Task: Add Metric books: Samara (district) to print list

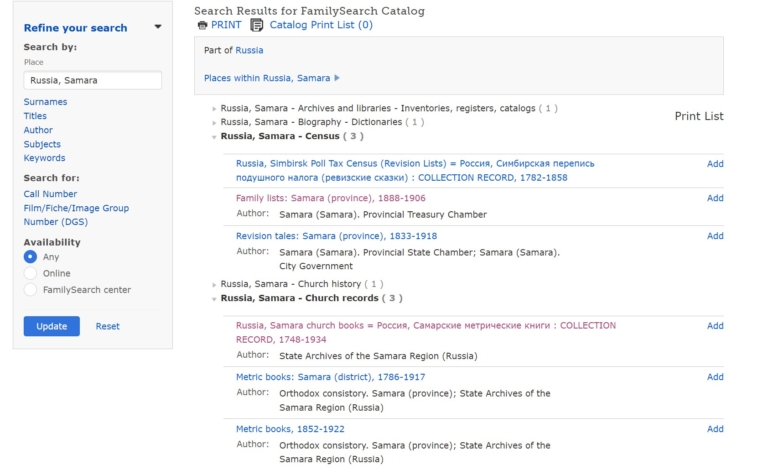Action: [x=715, y=377]
